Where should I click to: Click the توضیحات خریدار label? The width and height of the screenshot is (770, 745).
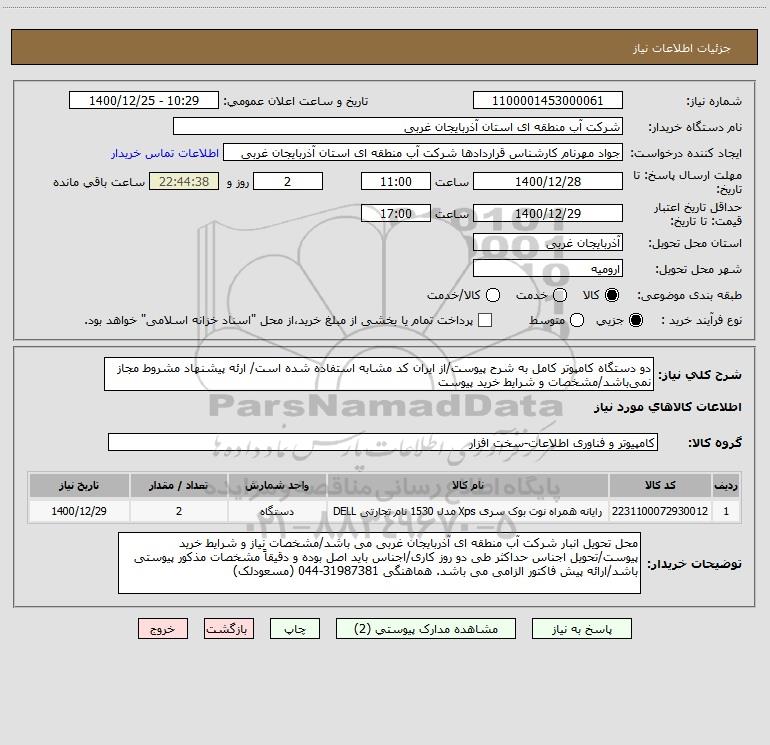pos(694,564)
